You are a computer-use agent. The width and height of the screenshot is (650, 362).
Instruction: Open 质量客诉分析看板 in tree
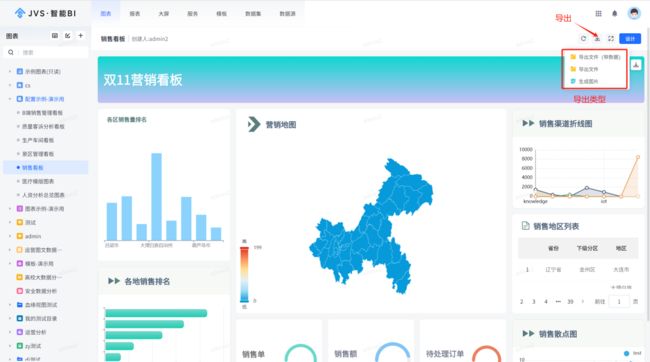point(43,126)
